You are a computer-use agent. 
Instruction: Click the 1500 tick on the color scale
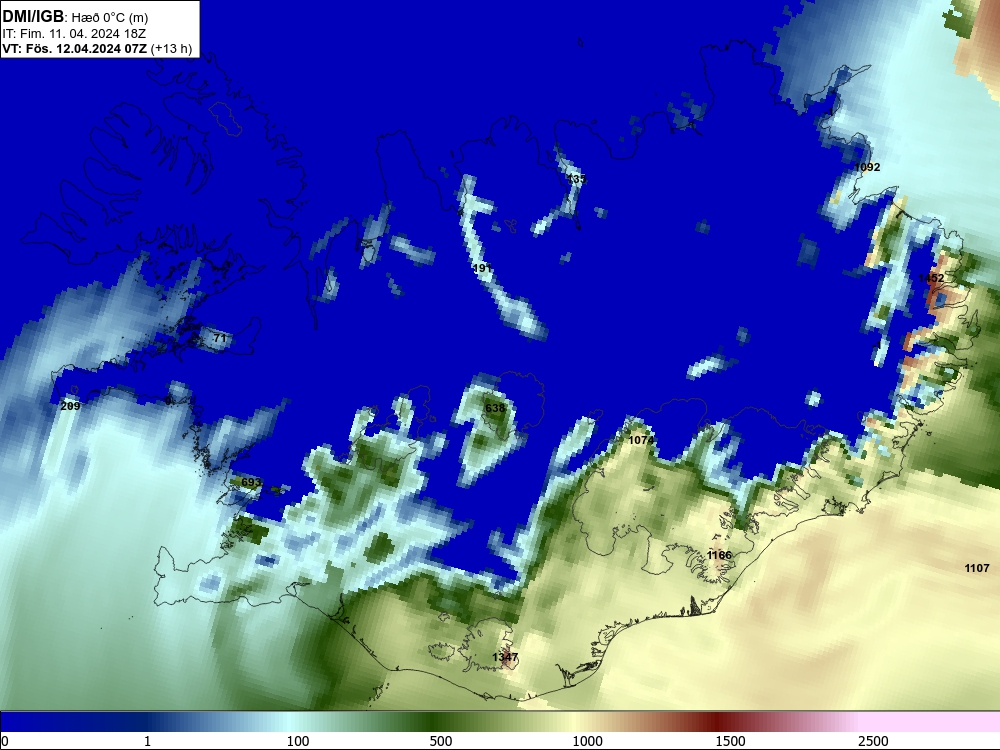[730, 741]
